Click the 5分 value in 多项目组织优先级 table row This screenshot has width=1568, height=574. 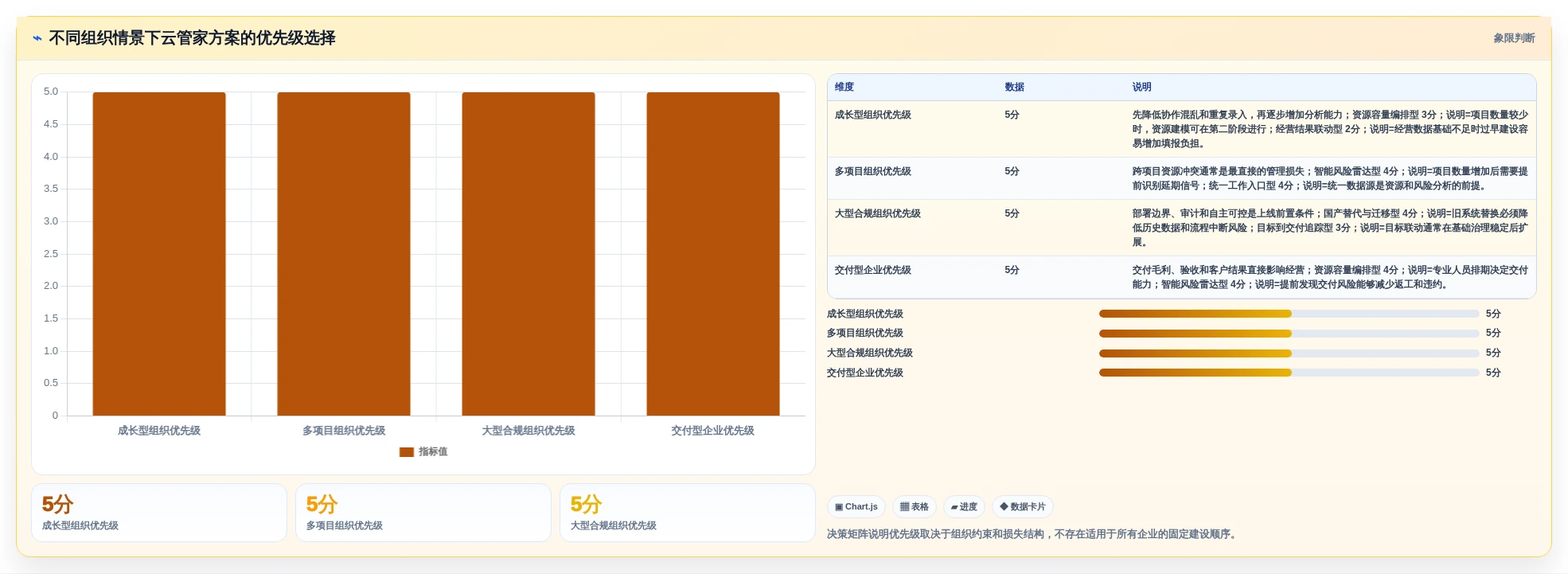point(1012,171)
